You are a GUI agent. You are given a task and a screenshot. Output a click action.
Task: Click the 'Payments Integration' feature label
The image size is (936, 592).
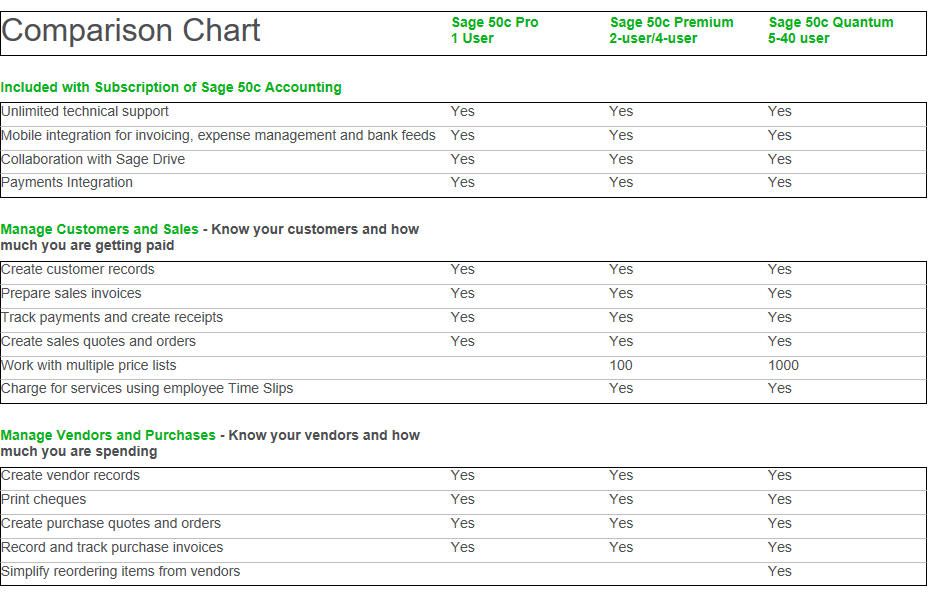coord(67,182)
